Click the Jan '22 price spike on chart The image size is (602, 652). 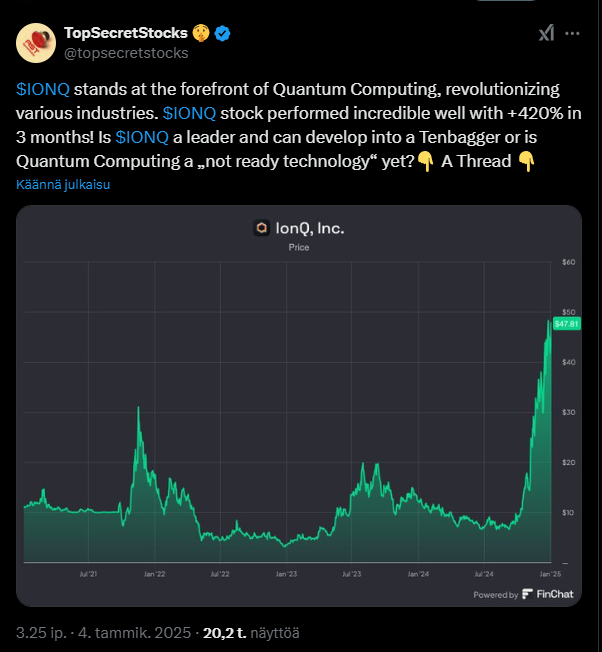[x=138, y=410]
